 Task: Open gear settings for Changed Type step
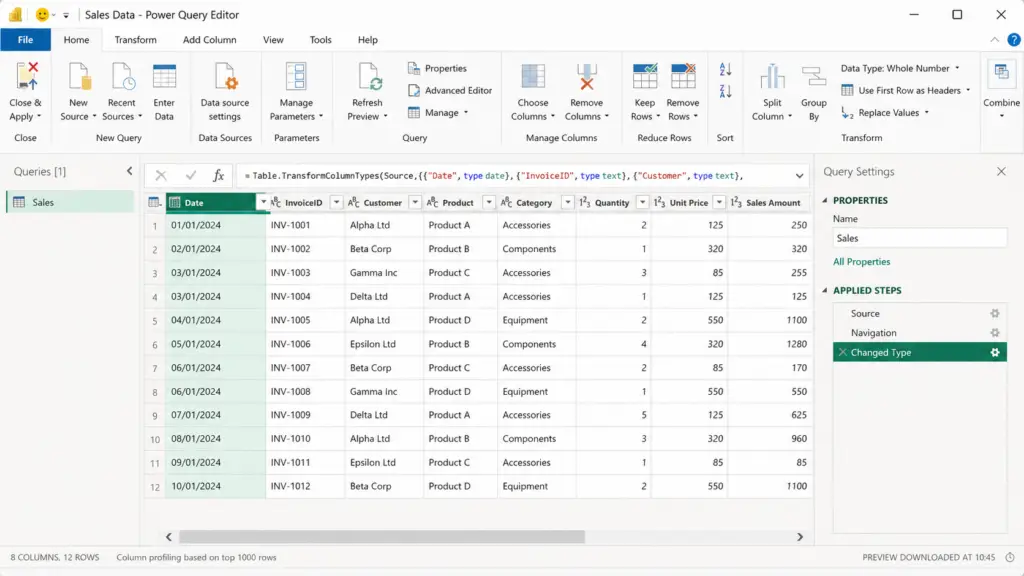(995, 352)
